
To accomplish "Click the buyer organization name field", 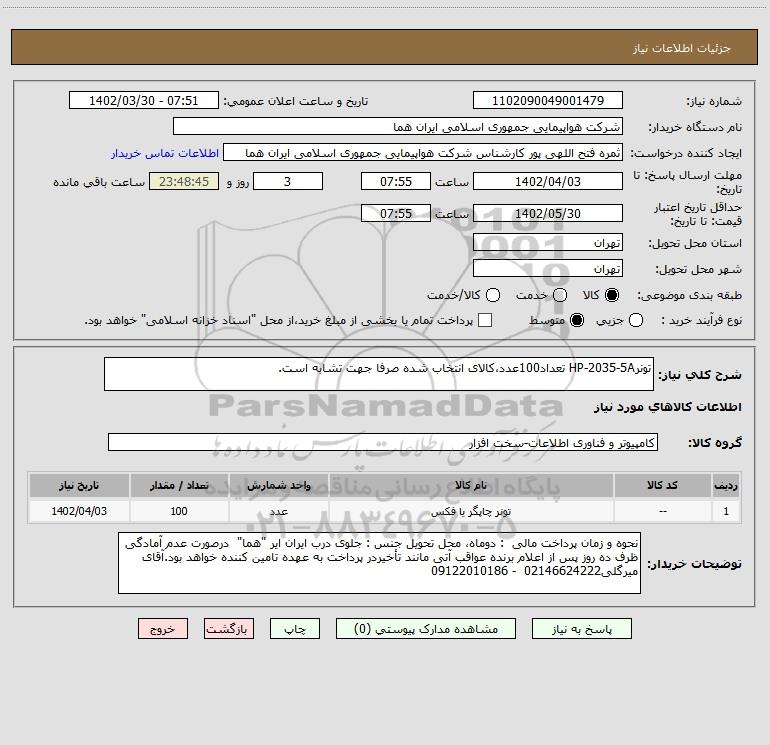I will 398,126.
